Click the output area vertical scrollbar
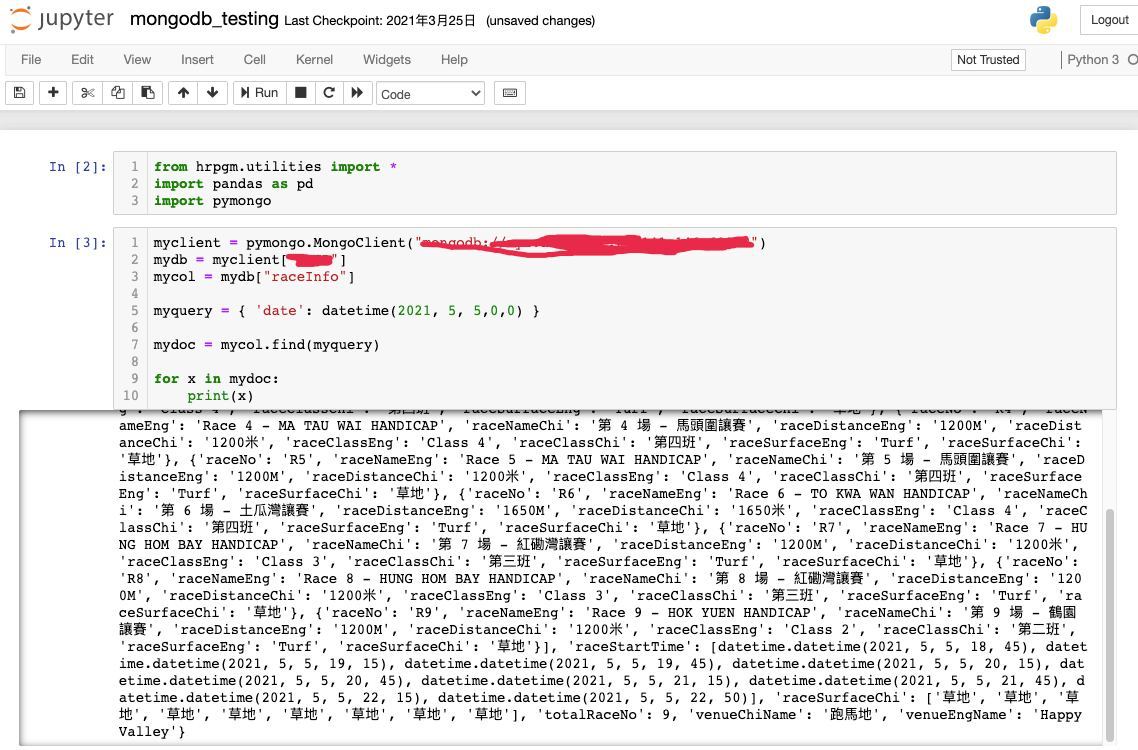The height and width of the screenshot is (750, 1138). coord(1108,620)
